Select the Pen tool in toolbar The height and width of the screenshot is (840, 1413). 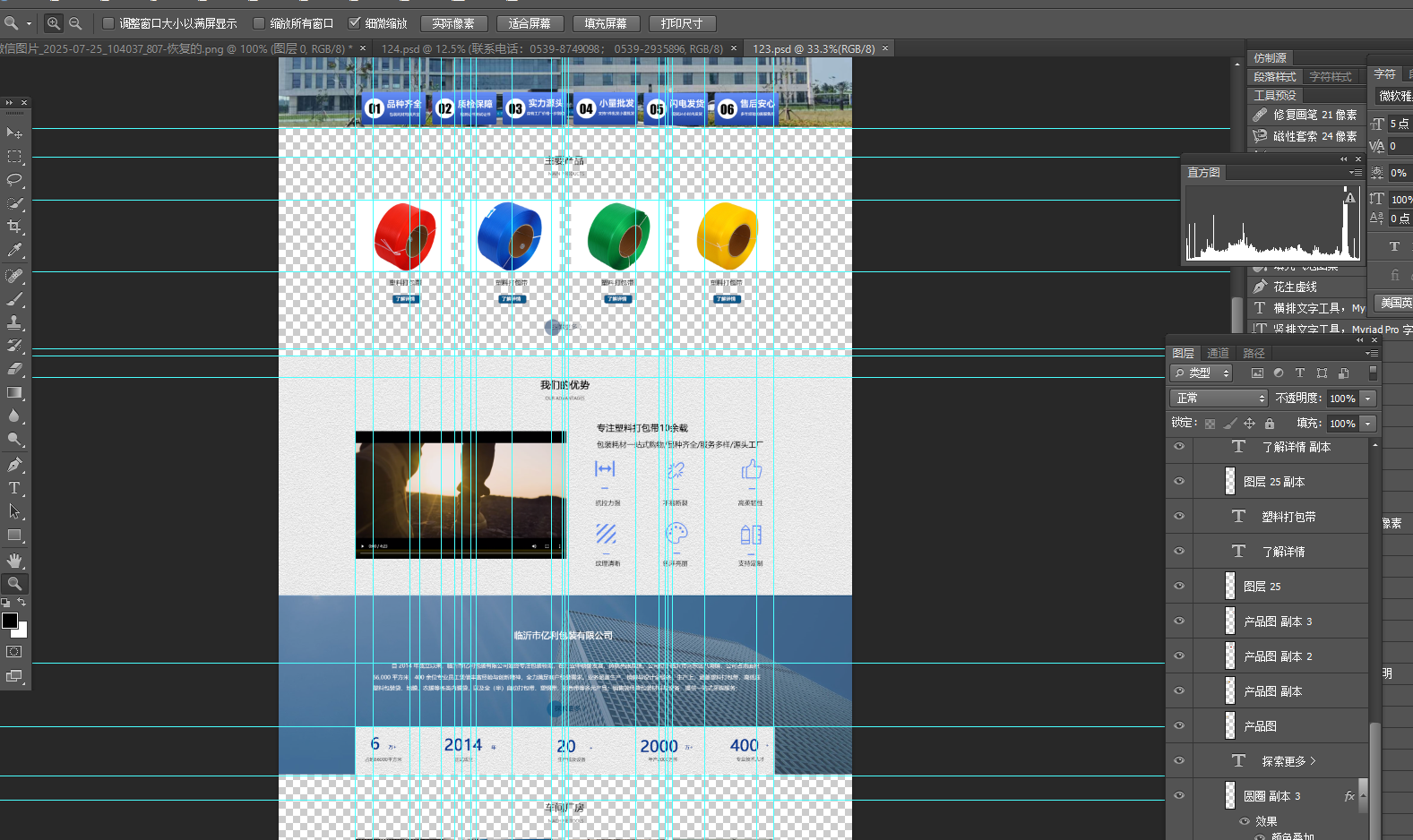coord(14,465)
